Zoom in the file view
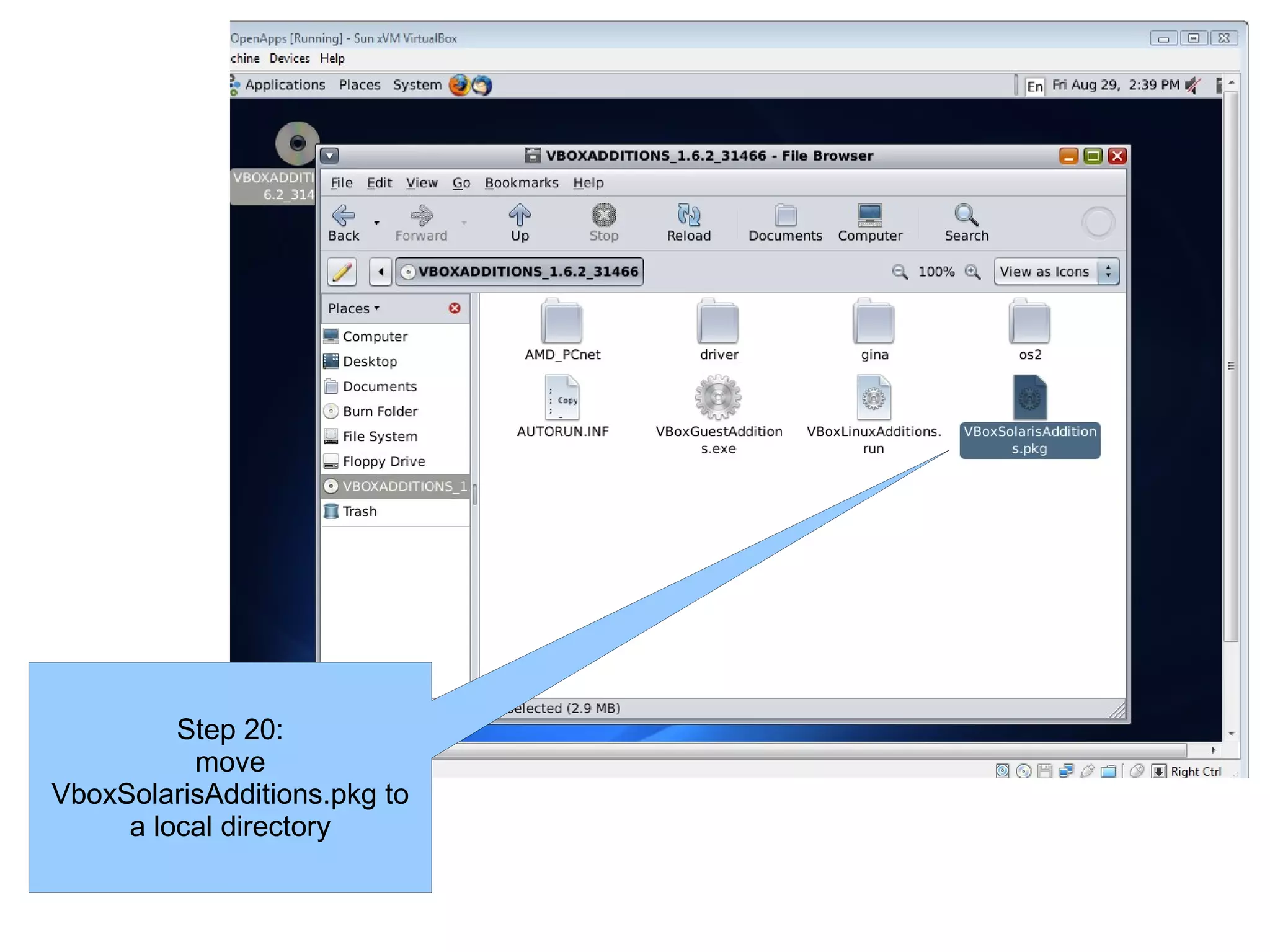The image size is (1270, 952). [x=972, y=272]
